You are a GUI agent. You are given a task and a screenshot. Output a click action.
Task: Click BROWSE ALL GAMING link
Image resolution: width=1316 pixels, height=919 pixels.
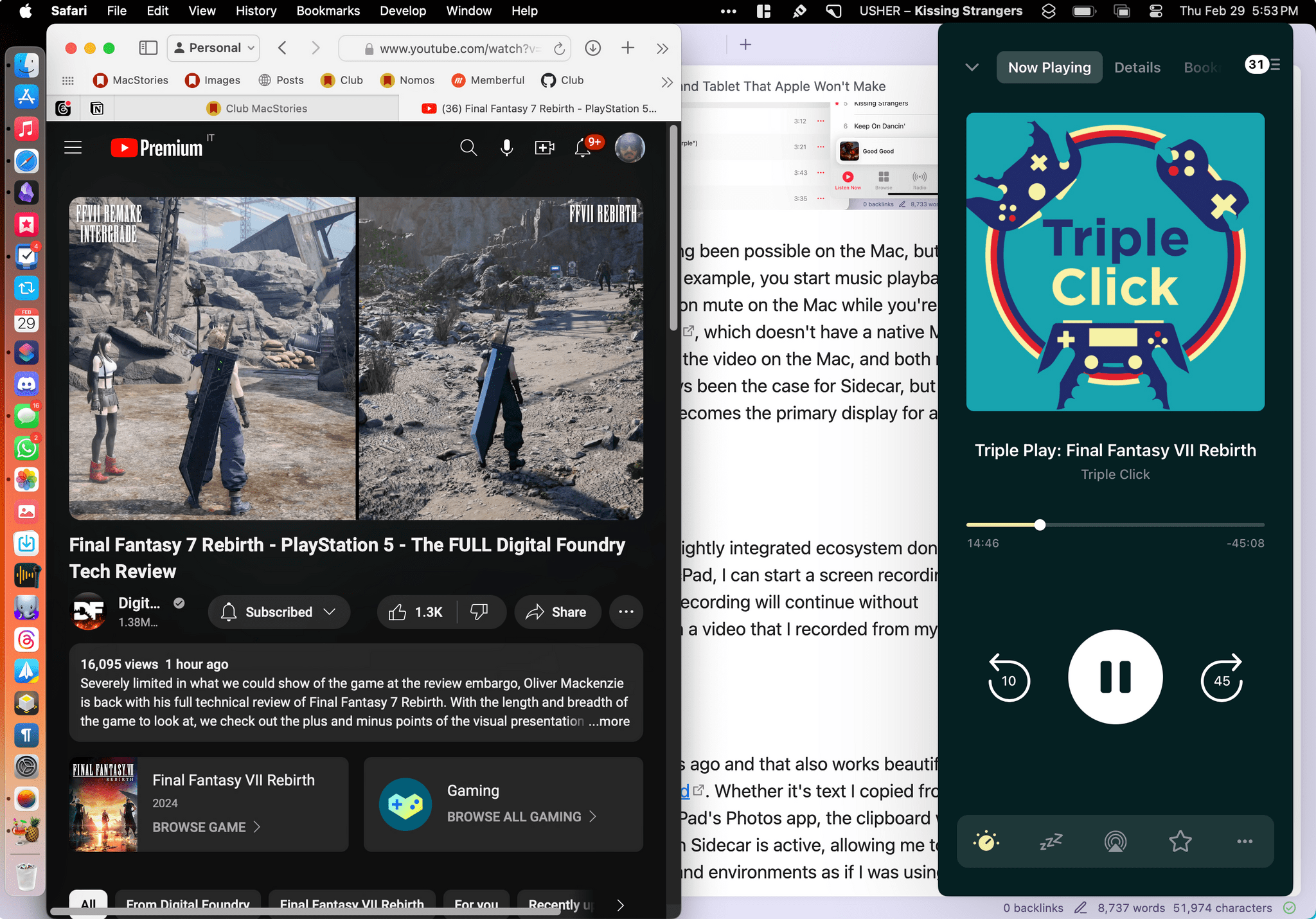(522, 817)
